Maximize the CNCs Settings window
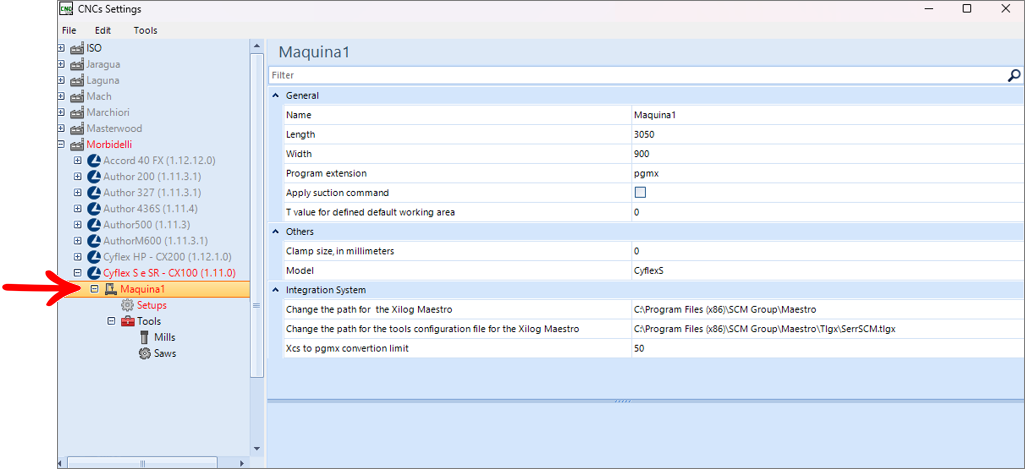Image resolution: width=1028 pixels, height=473 pixels. [967, 9]
